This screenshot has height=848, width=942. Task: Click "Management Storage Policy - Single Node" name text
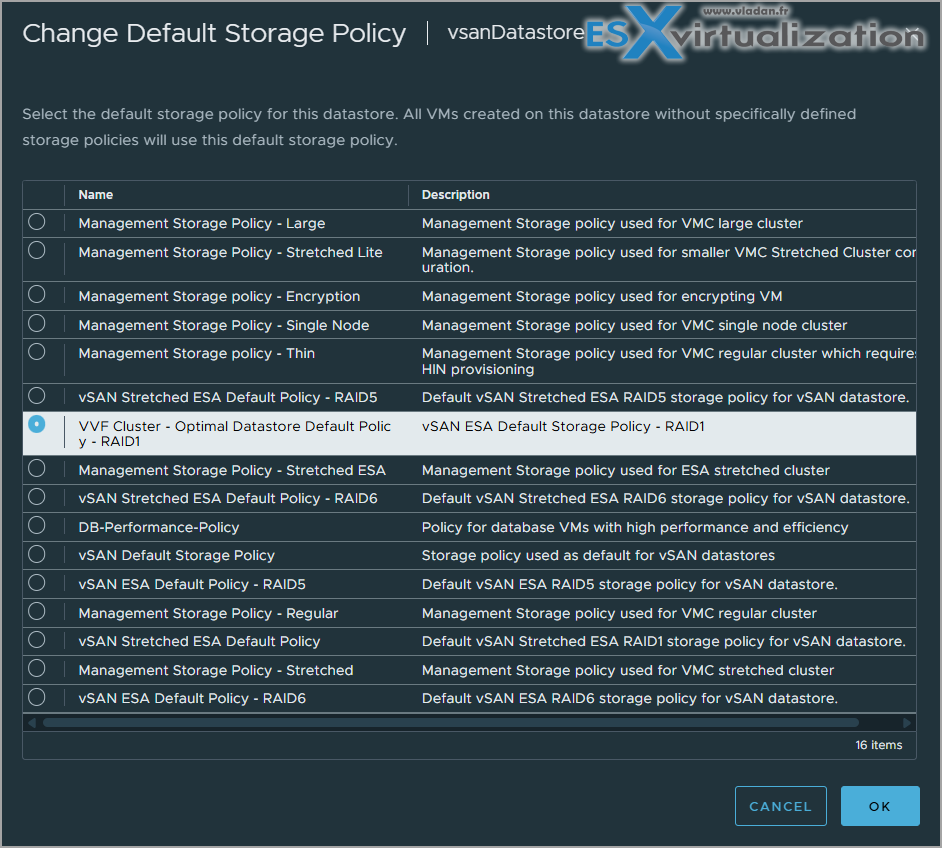pyautogui.click(x=223, y=326)
